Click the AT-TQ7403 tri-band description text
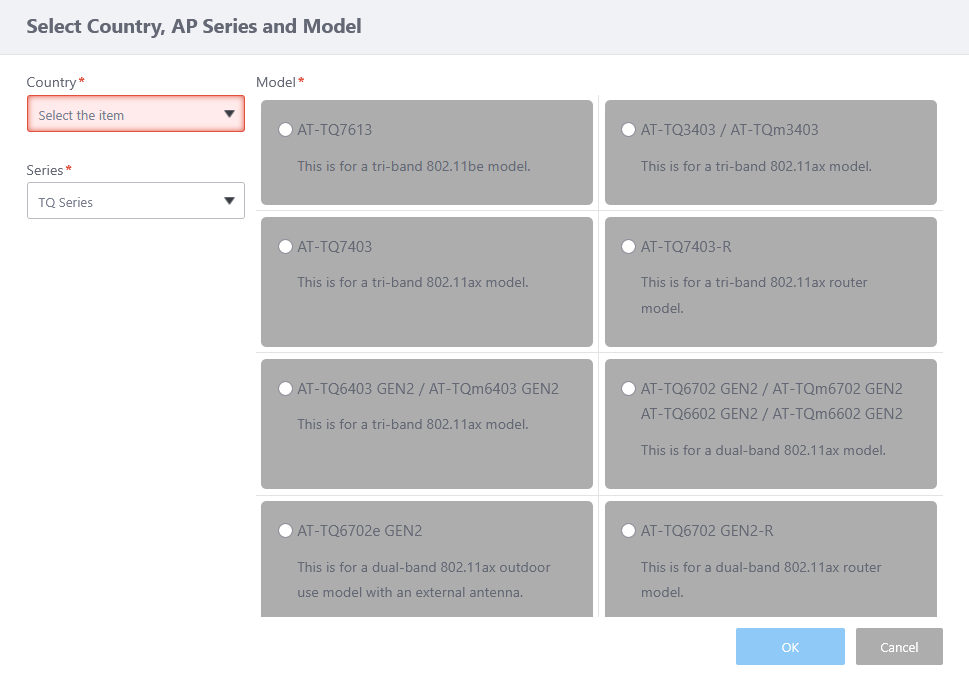Viewport: 969px width, 690px height. (412, 282)
